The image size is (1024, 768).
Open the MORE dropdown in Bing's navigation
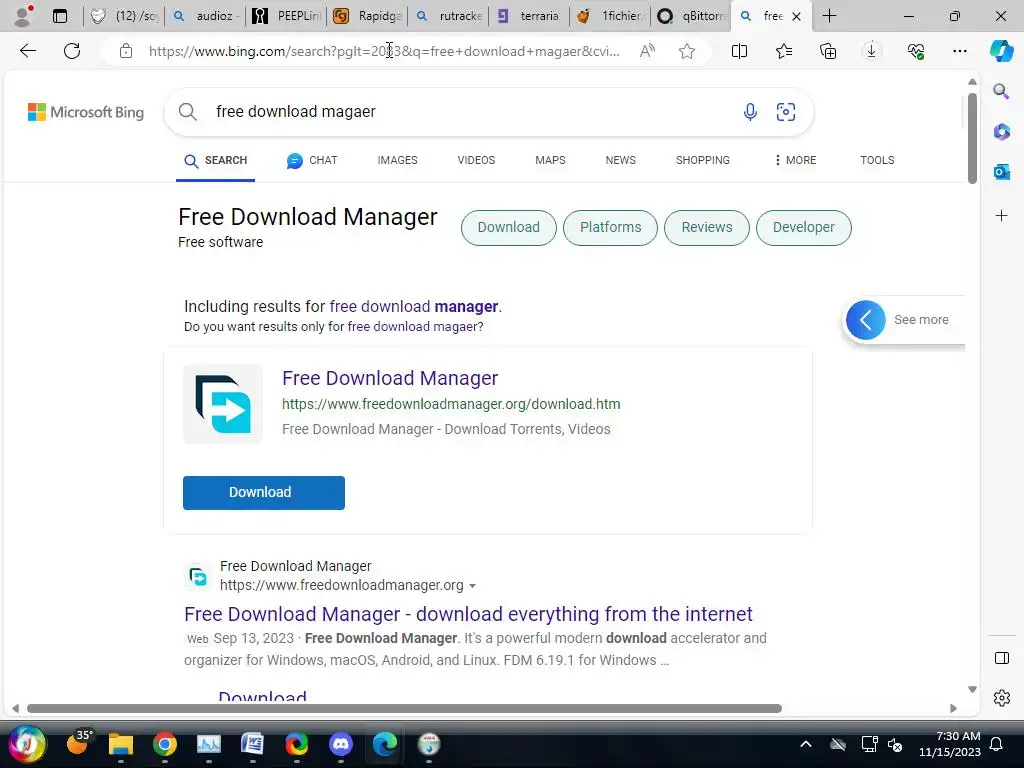pos(795,160)
